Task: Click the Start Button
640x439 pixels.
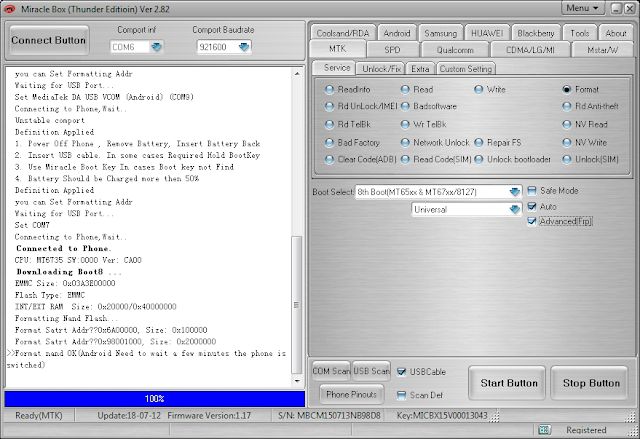Action: (x=509, y=383)
